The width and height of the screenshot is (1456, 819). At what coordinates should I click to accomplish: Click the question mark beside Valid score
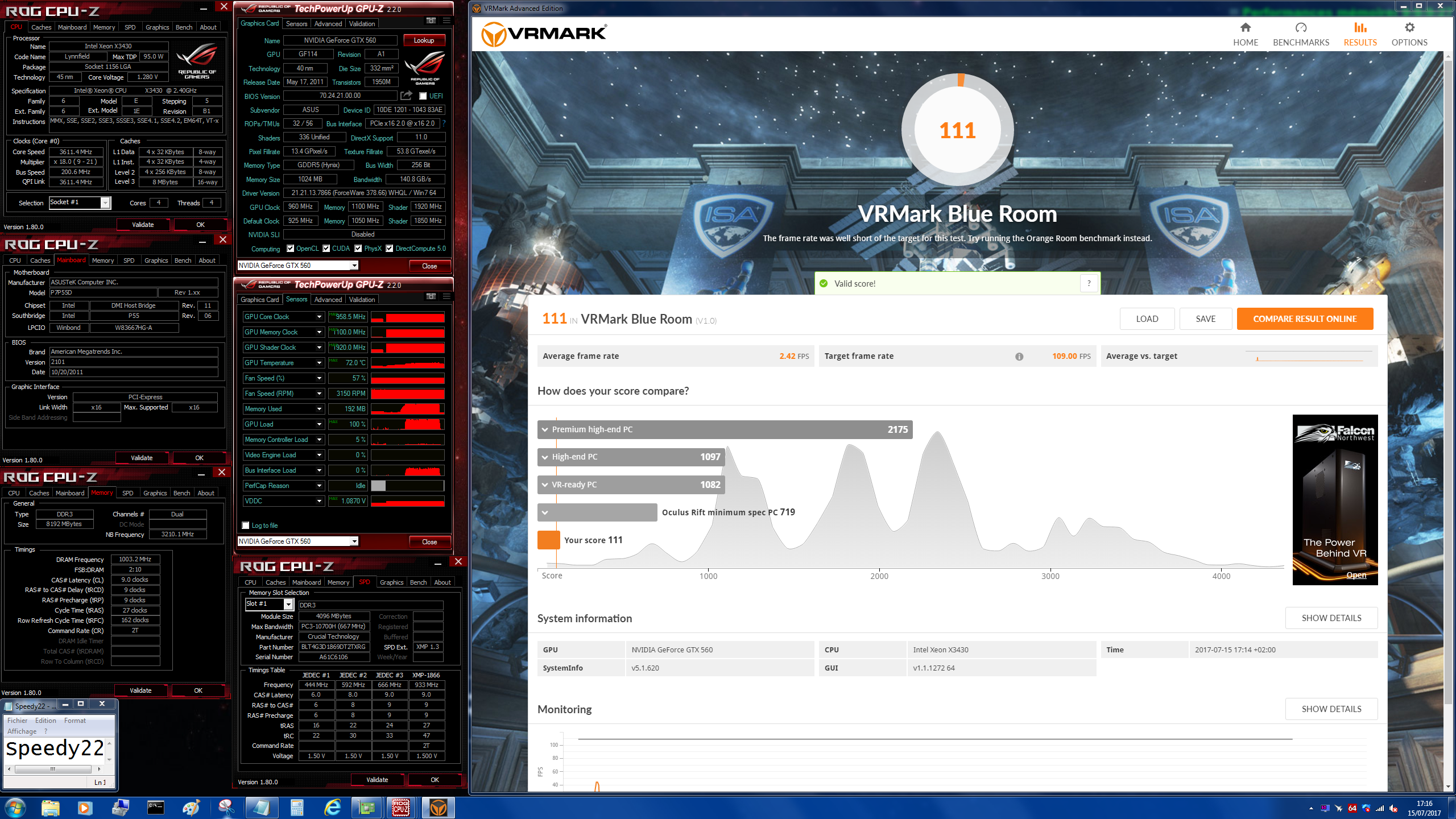(x=1089, y=283)
